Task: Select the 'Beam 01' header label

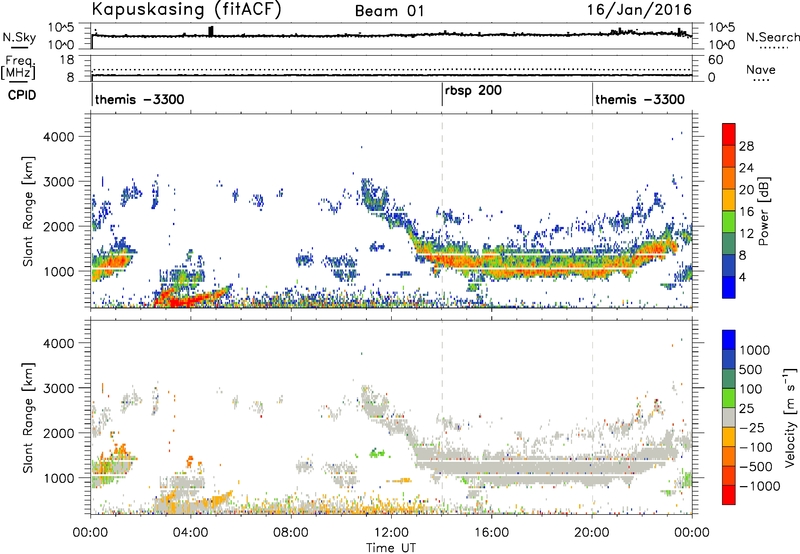Action: [390, 11]
